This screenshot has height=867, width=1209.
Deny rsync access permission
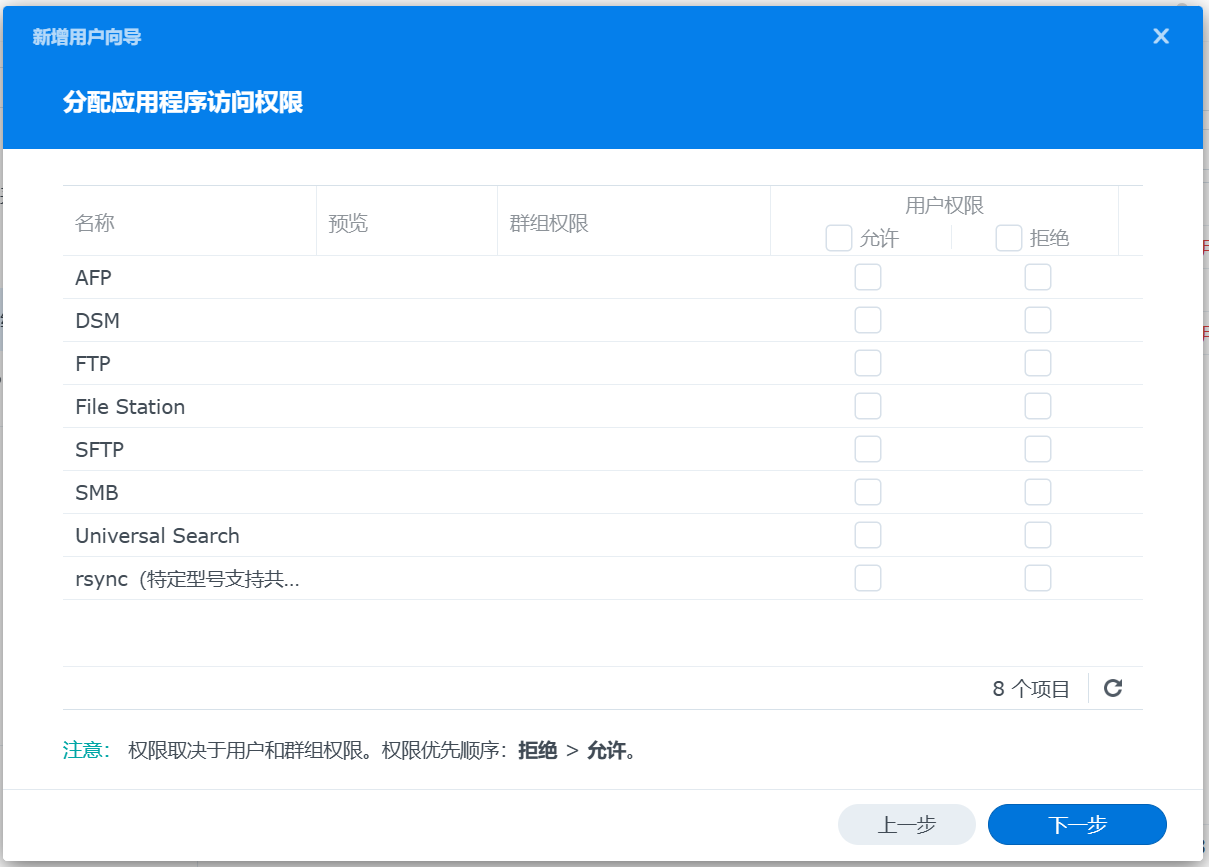[1038, 578]
